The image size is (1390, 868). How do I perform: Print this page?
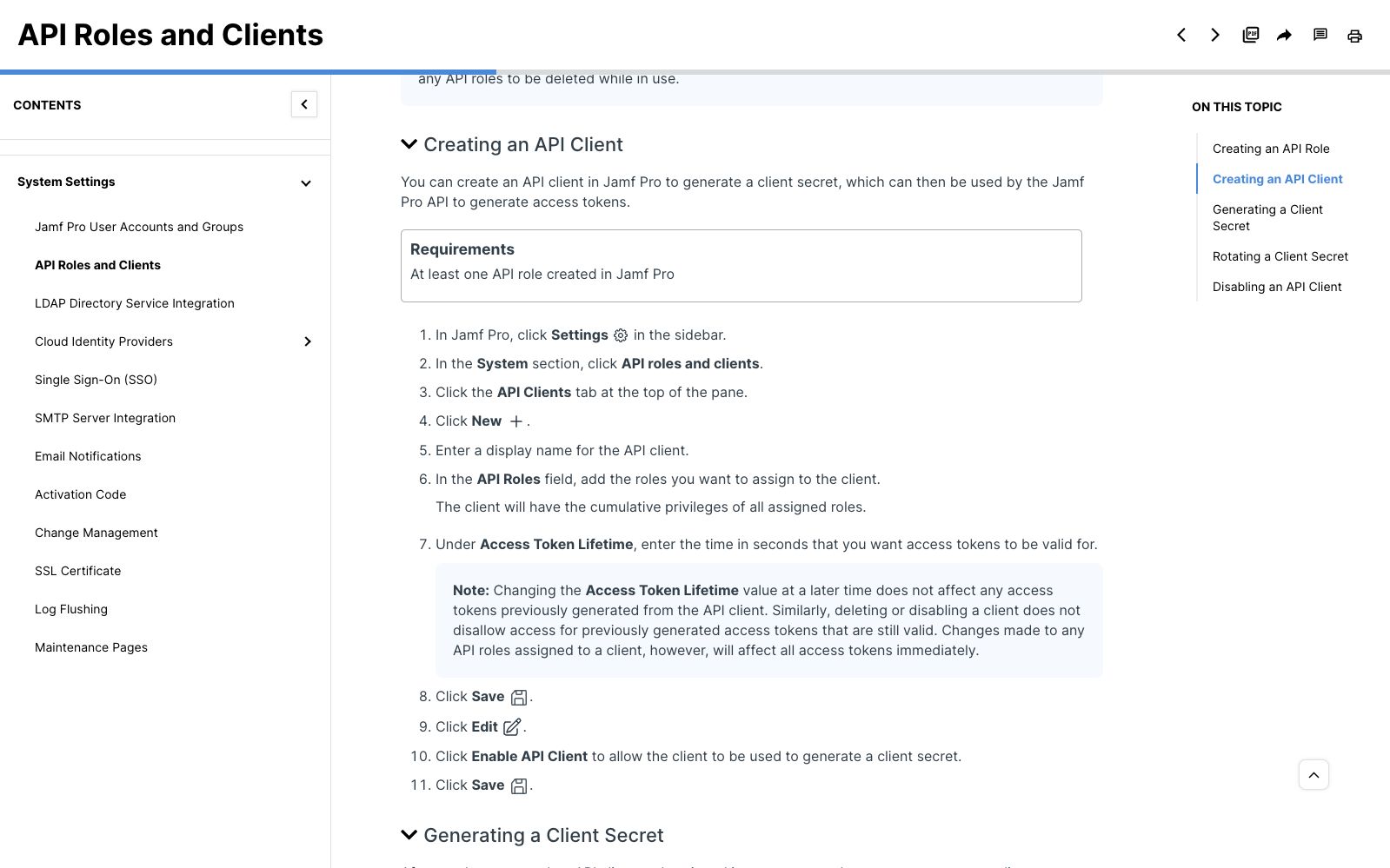(1354, 36)
